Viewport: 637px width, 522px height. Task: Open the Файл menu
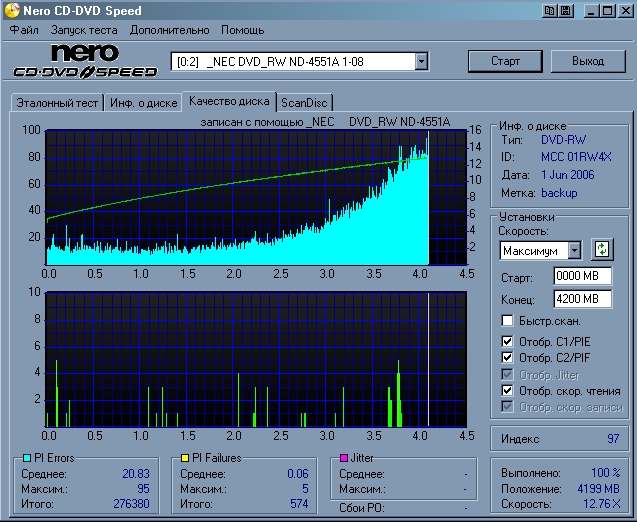tap(23, 30)
